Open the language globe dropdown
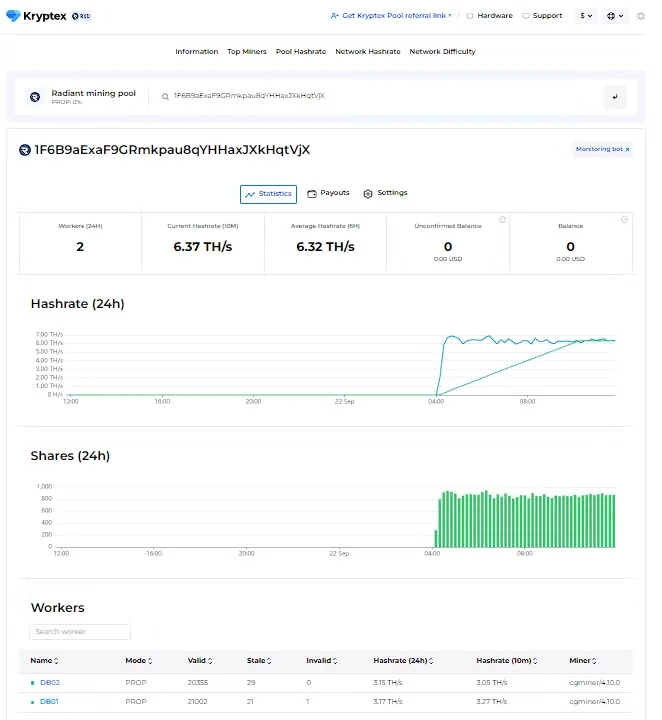The width and height of the screenshot is (662, 720). 615,16
